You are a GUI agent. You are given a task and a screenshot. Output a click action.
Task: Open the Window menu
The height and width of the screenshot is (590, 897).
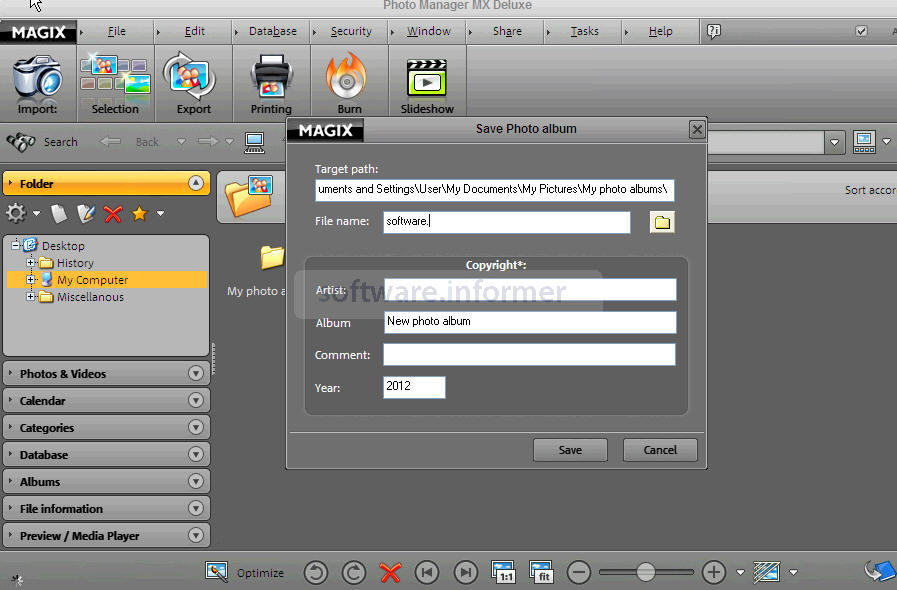(x=429, y=31)
